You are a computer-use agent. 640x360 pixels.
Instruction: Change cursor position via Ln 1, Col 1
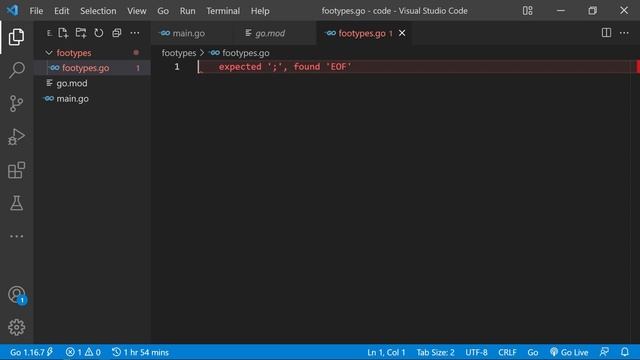[x=386, y=352]
